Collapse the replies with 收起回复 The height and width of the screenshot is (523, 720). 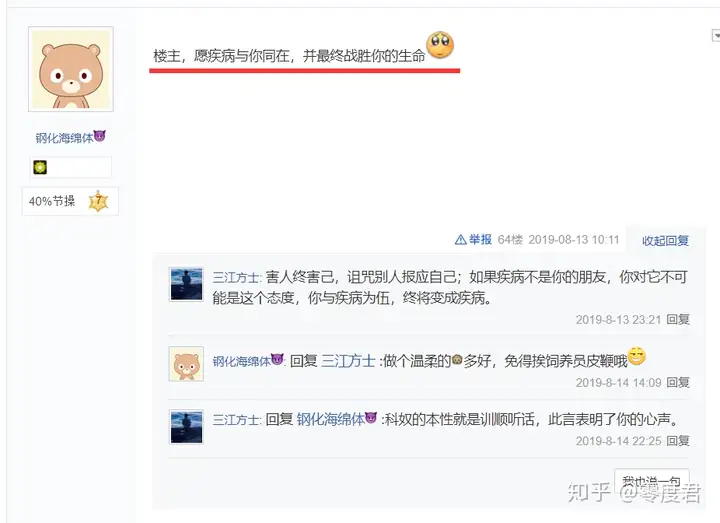coord(665,241)
